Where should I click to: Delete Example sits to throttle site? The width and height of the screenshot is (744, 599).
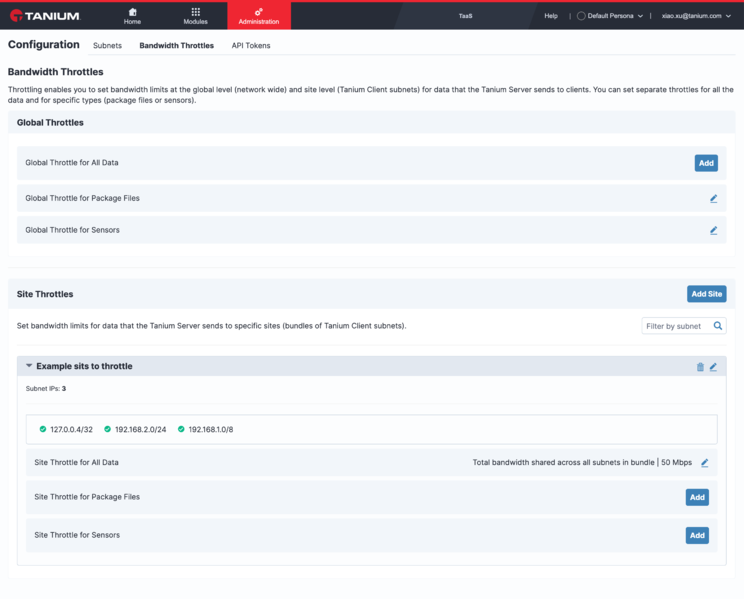pos(700,366)
